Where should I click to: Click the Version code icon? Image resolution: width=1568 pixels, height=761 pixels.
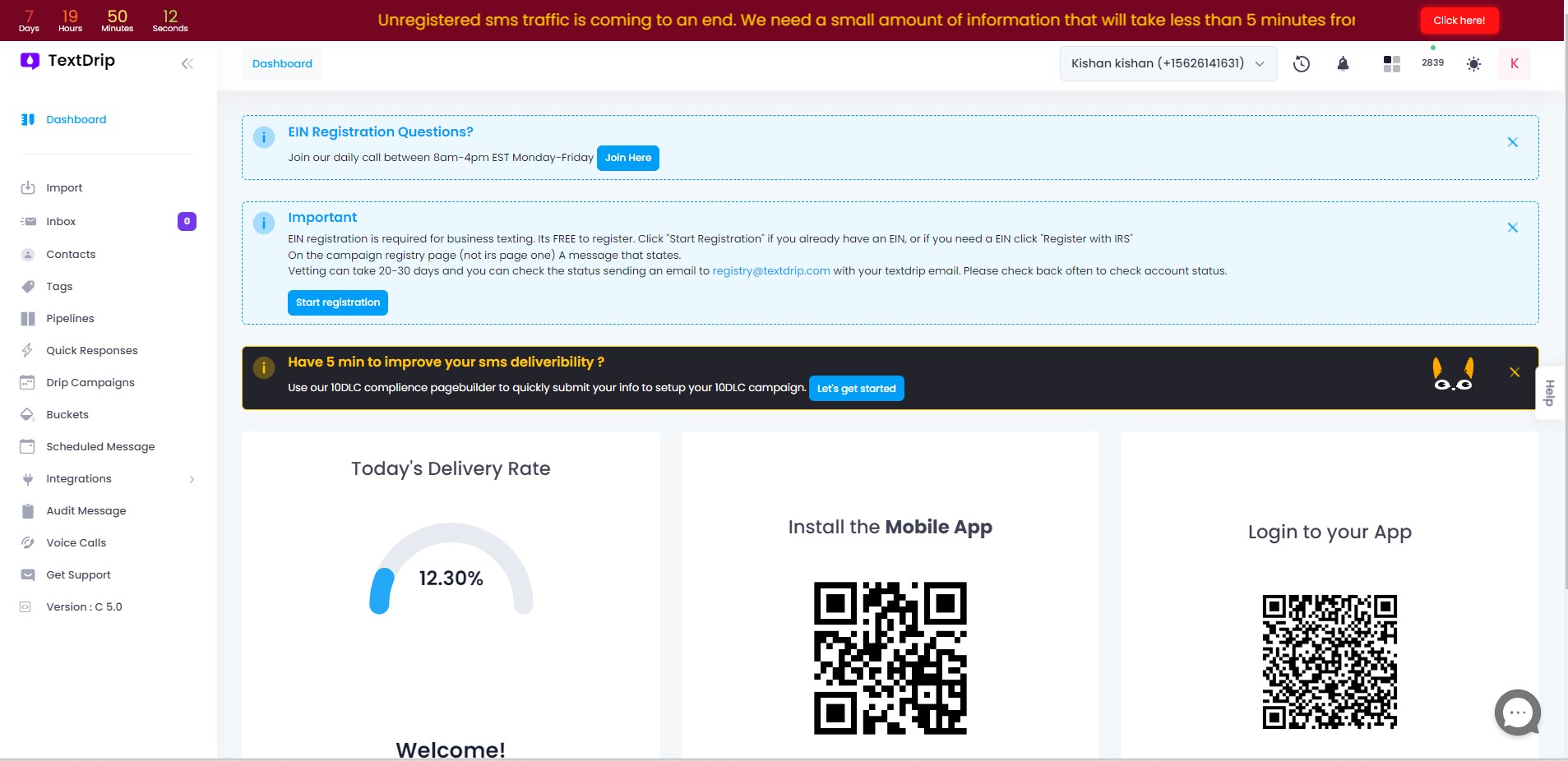pyautogui.click(x=25, y=606)
